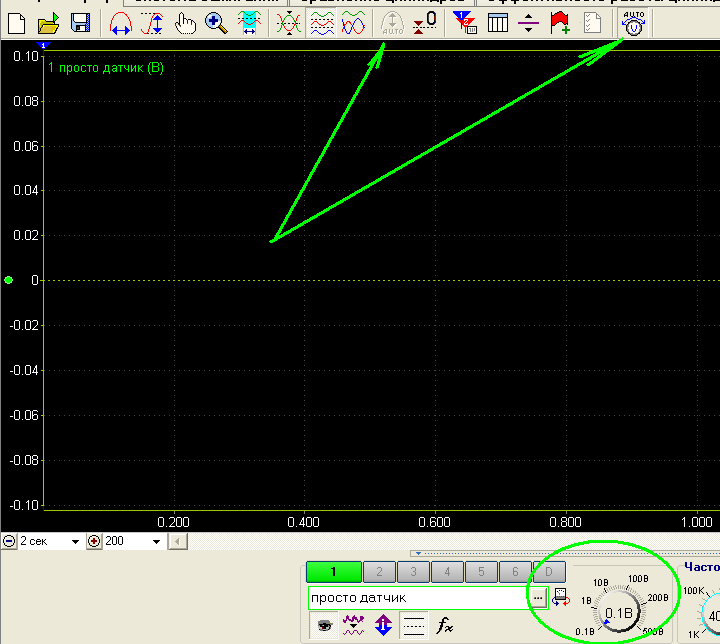Click the 100K frequency mark

coord(694,591)
